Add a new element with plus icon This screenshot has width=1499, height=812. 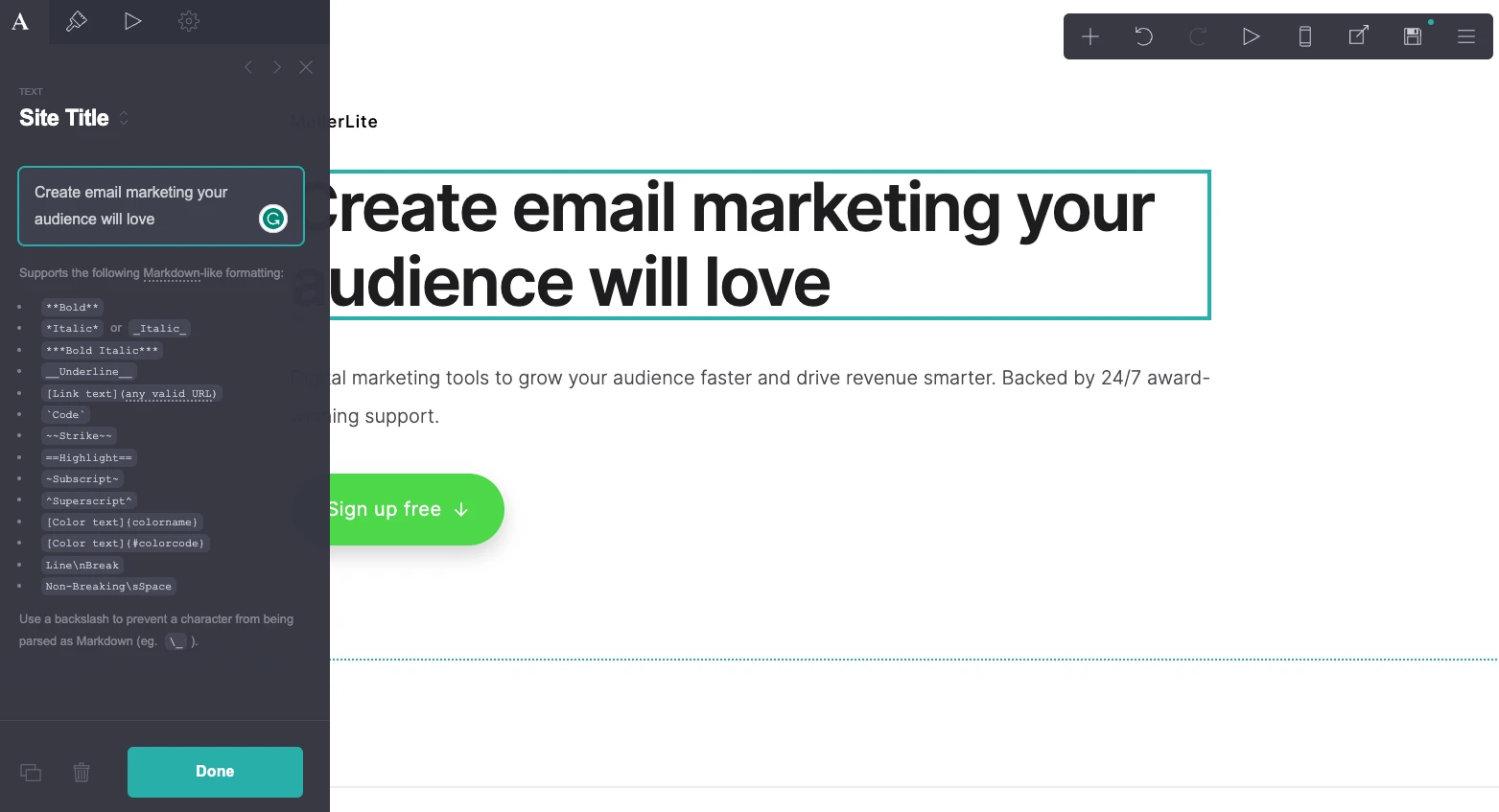1090,36
